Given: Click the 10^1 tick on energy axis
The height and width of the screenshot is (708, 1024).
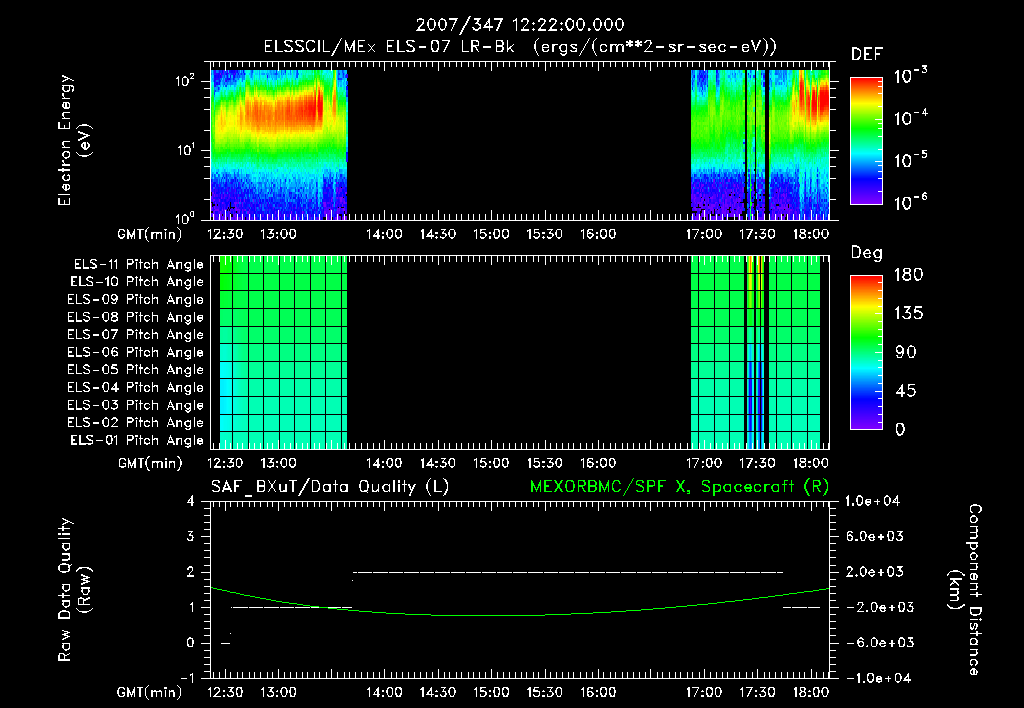Looking at the screenshot, I should pyautogui.click(x=185, y=150).
